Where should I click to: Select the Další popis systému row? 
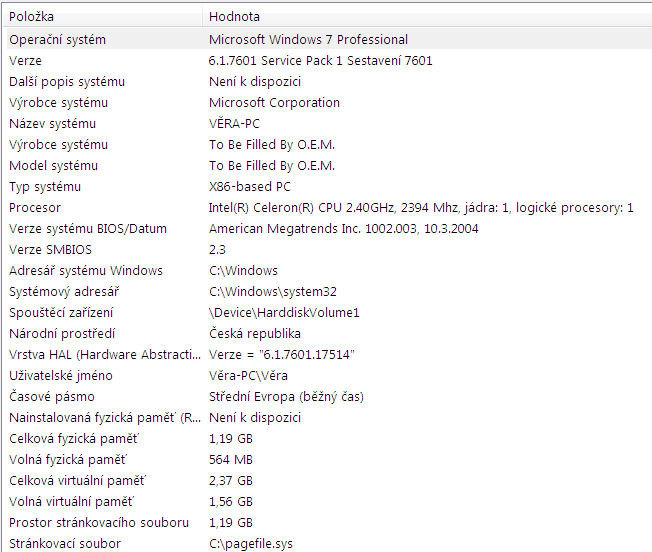tap(329, 81)
